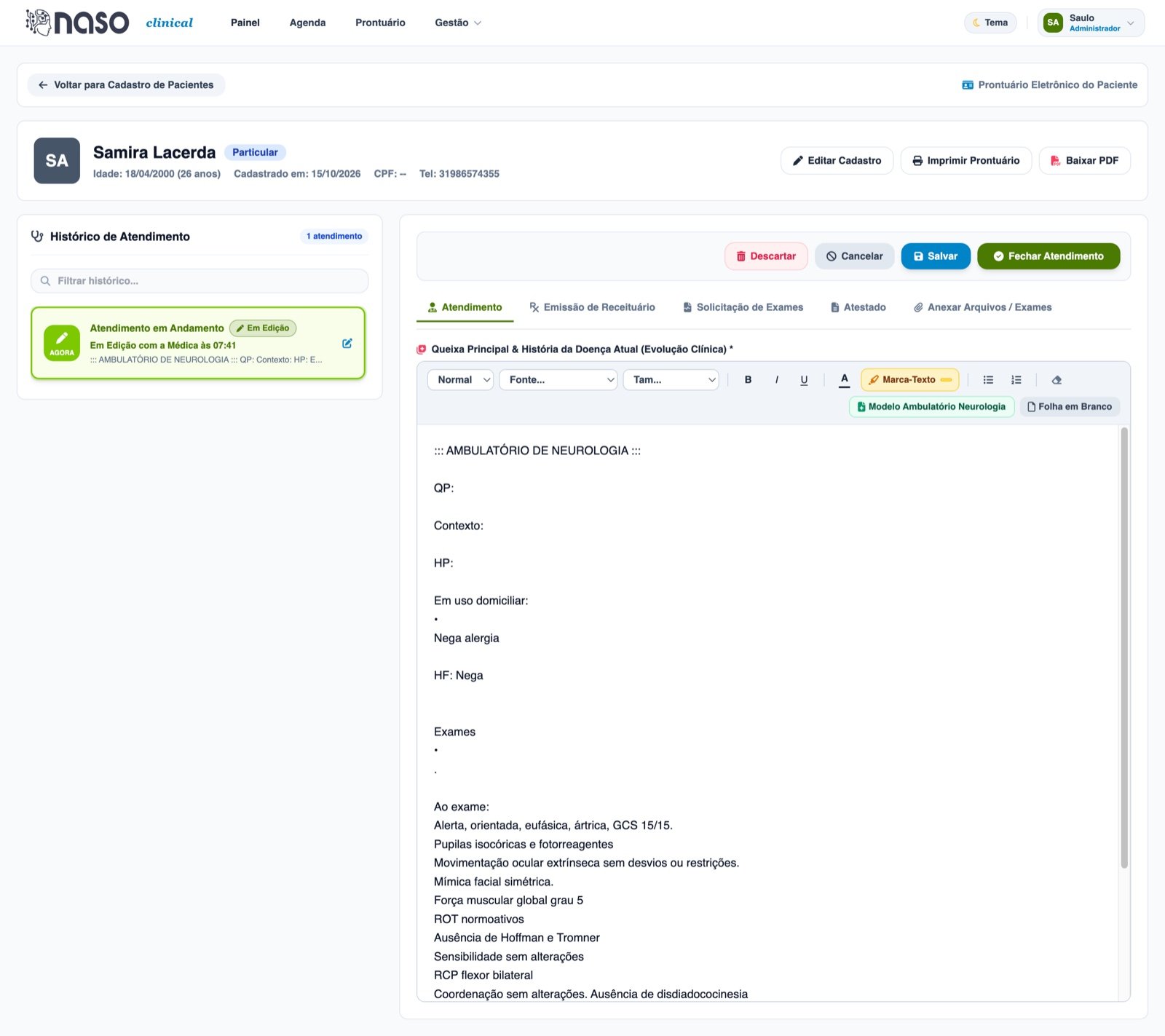The width and height of the screenshot is (1165, 1036).
Task: Open the Tam font size dropdown
Action: [671, 380]
